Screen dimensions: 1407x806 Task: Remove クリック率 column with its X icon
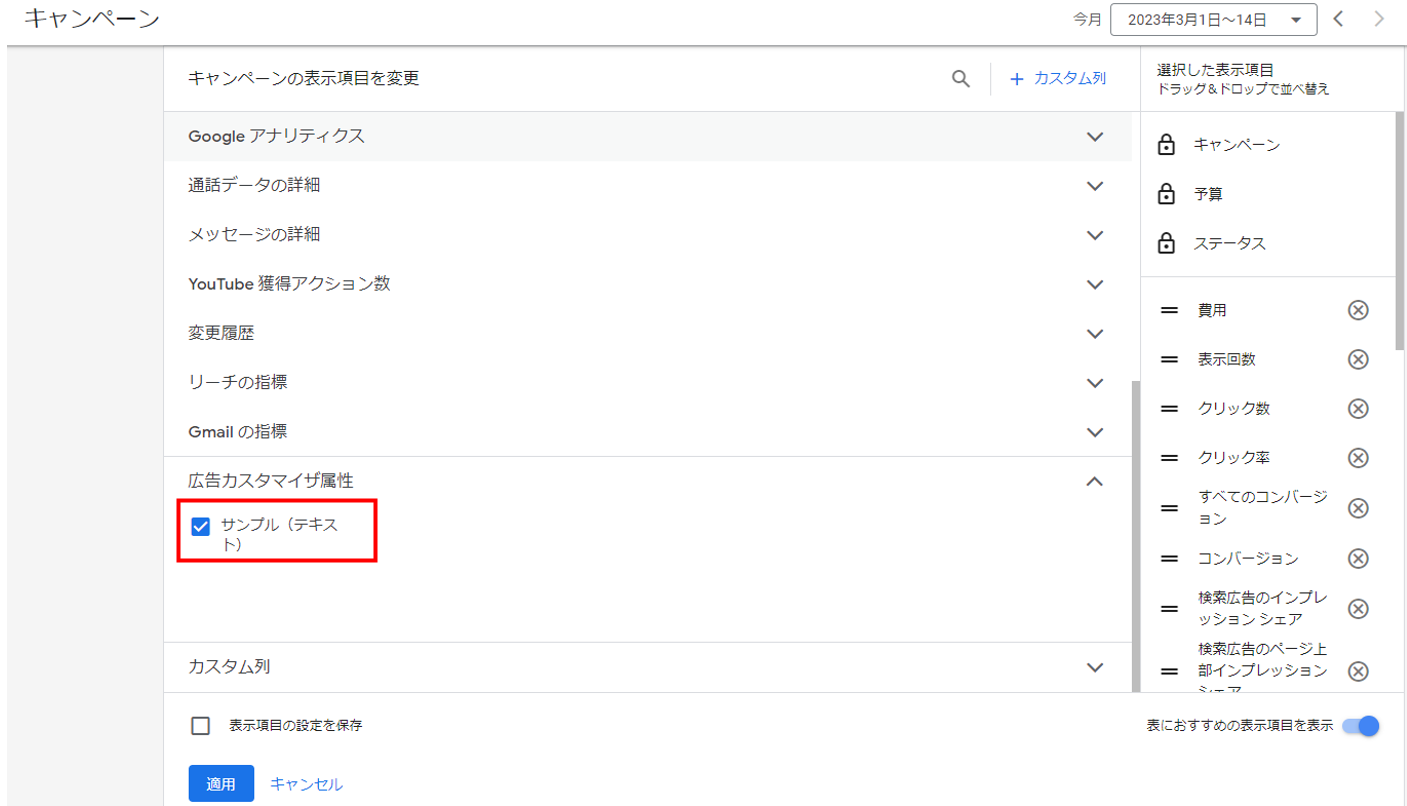point(1358,458)
